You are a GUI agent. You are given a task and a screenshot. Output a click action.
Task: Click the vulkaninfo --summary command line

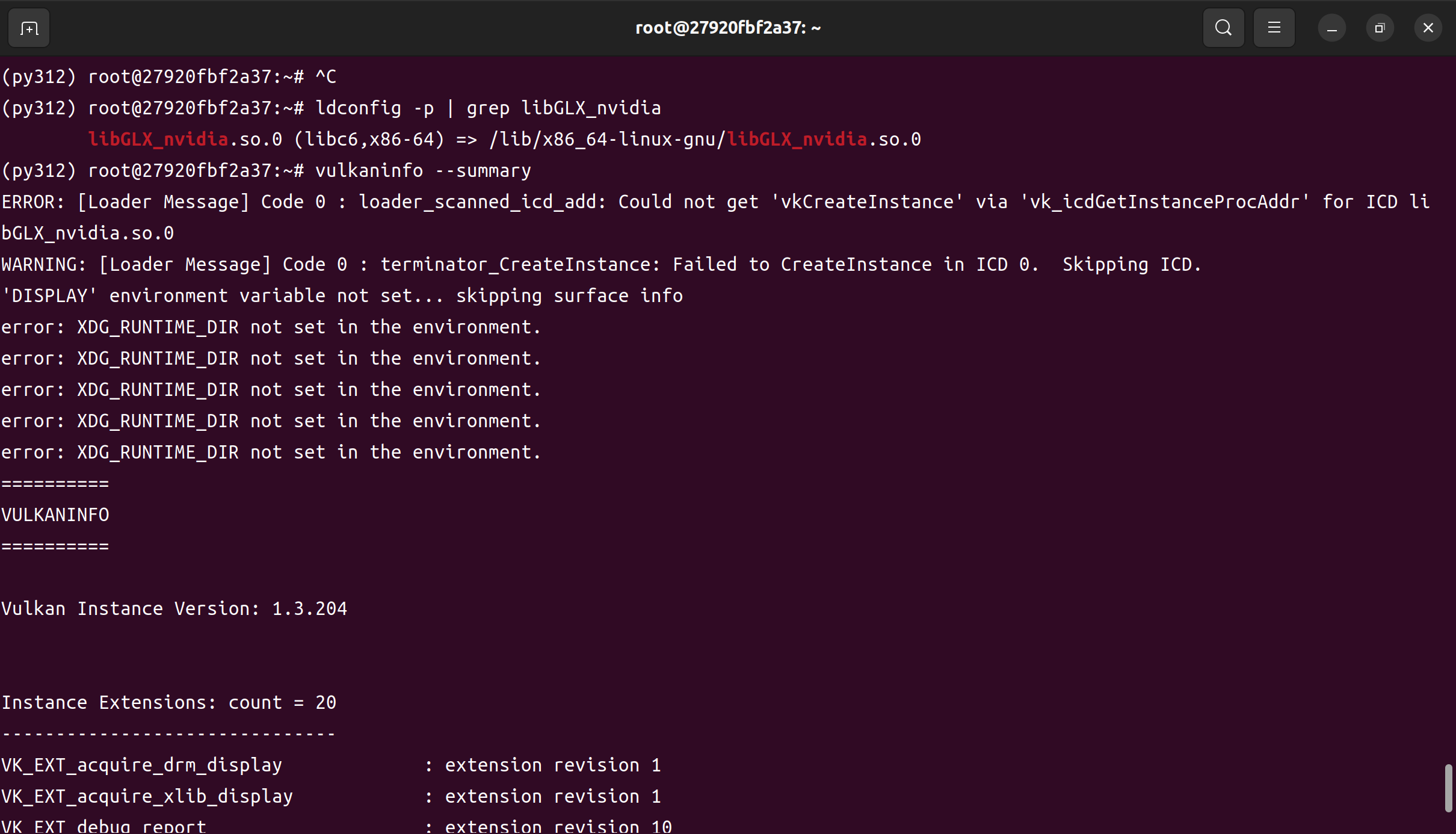(x=422, y=170)
